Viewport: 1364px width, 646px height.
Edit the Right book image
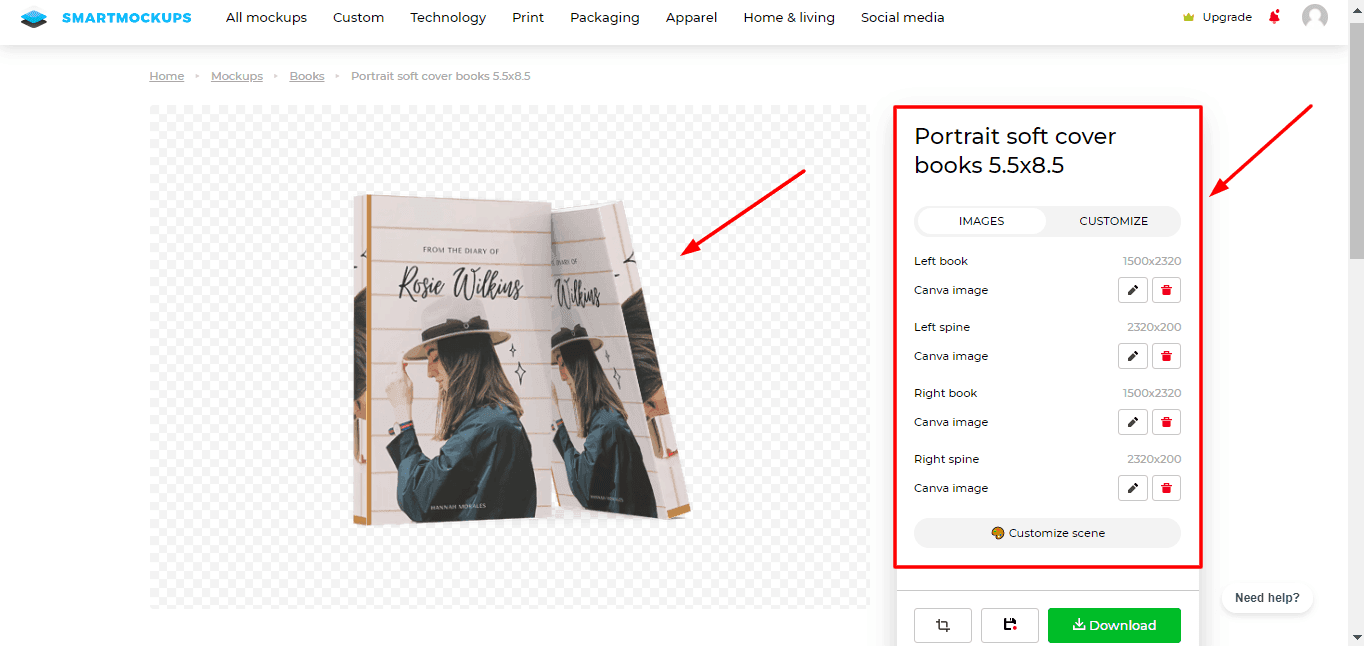(x=1132, y=422)
